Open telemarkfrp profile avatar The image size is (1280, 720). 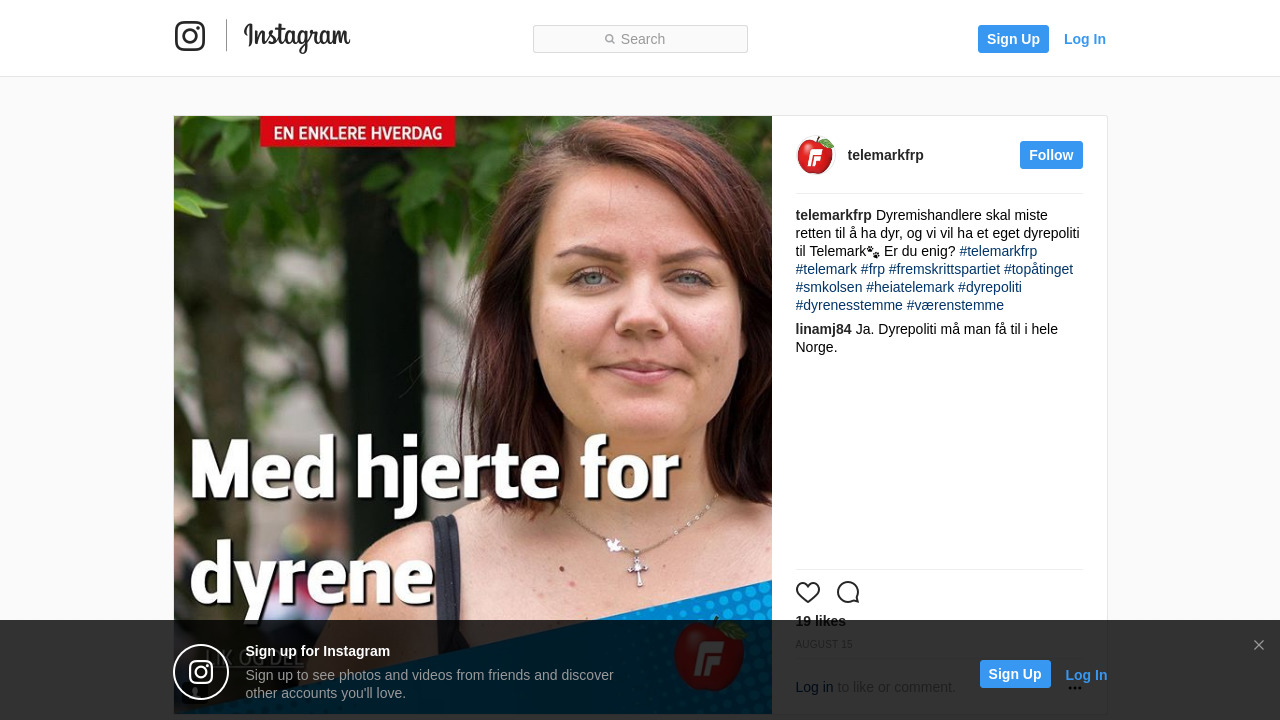815,155
